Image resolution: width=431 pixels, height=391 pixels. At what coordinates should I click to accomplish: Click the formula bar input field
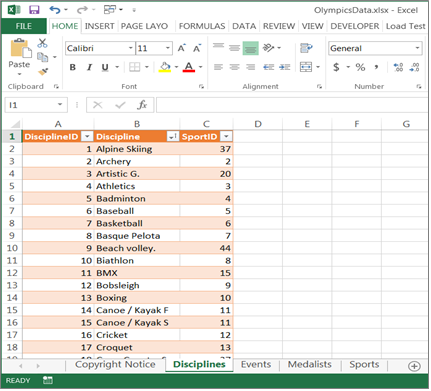[x=292, y=105]
